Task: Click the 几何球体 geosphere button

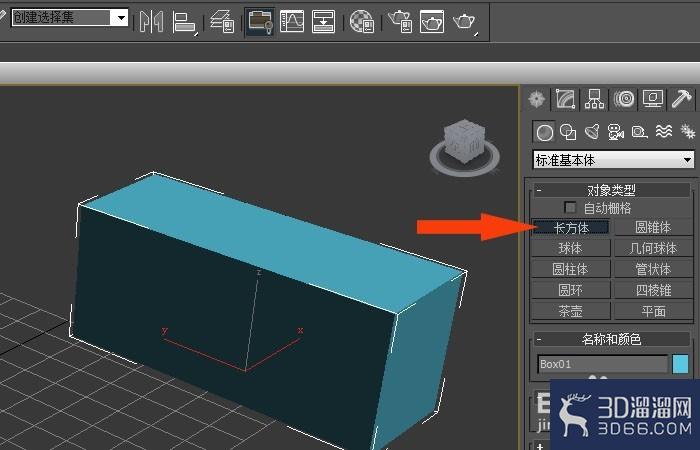Action: [654, 249]
